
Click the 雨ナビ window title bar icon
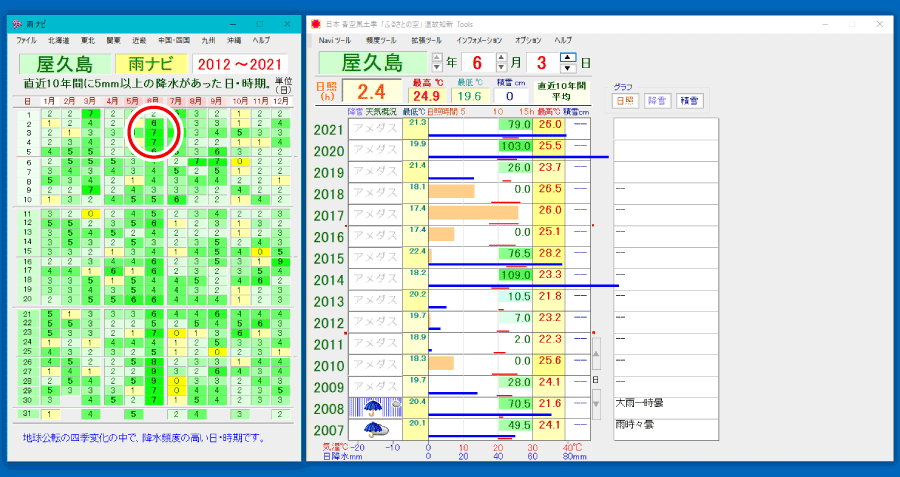tap(14, 23)
